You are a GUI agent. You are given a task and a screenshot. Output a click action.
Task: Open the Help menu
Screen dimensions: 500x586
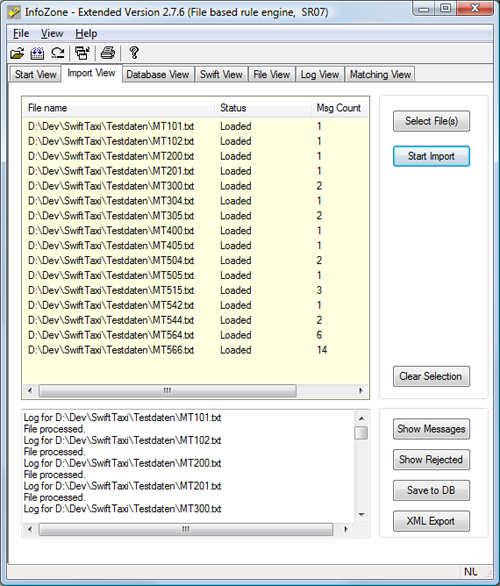86,34
